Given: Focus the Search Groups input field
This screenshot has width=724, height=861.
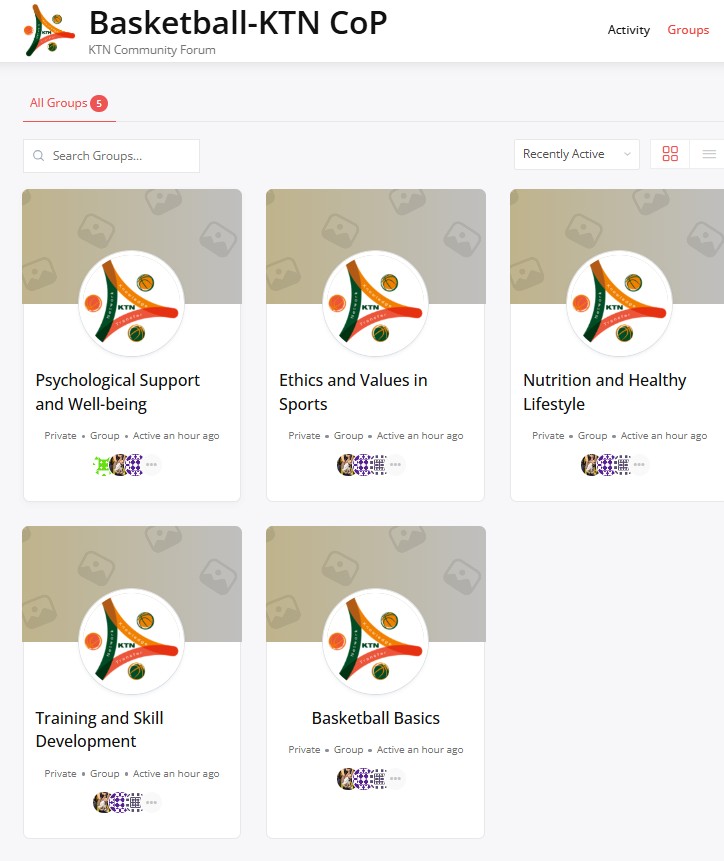Looking at the screenshot, I should point(111,156).
